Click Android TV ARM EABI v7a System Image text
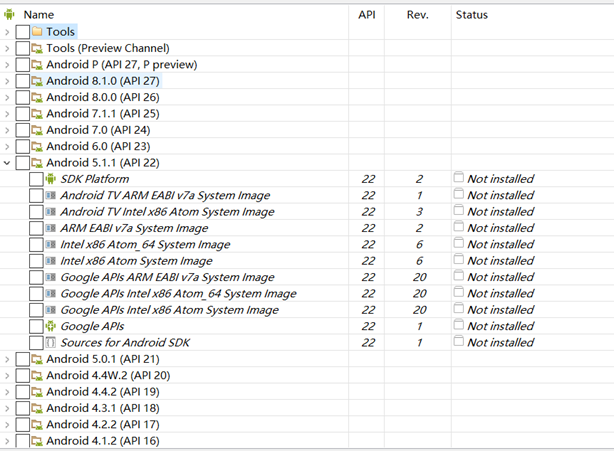Screen dimensions: 614x451 tap(165, 195)
